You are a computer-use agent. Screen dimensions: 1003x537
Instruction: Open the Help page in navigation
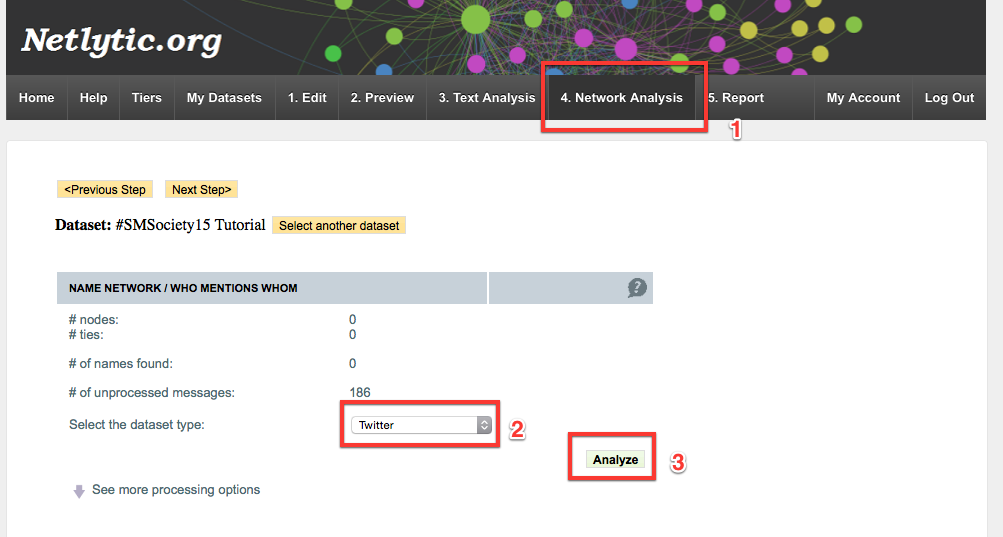pyautogui.click(x=93, y=98)
